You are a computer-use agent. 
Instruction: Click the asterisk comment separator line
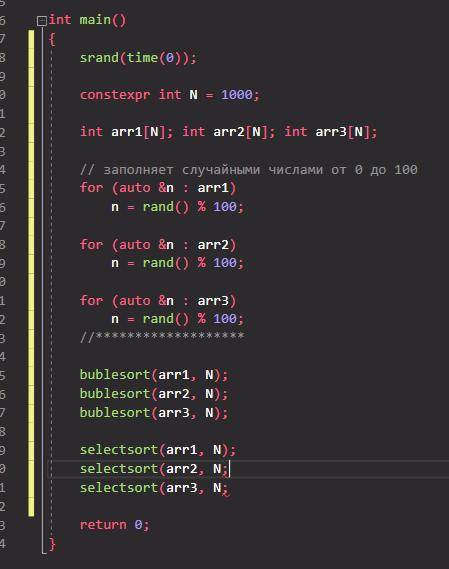point(162,336)
